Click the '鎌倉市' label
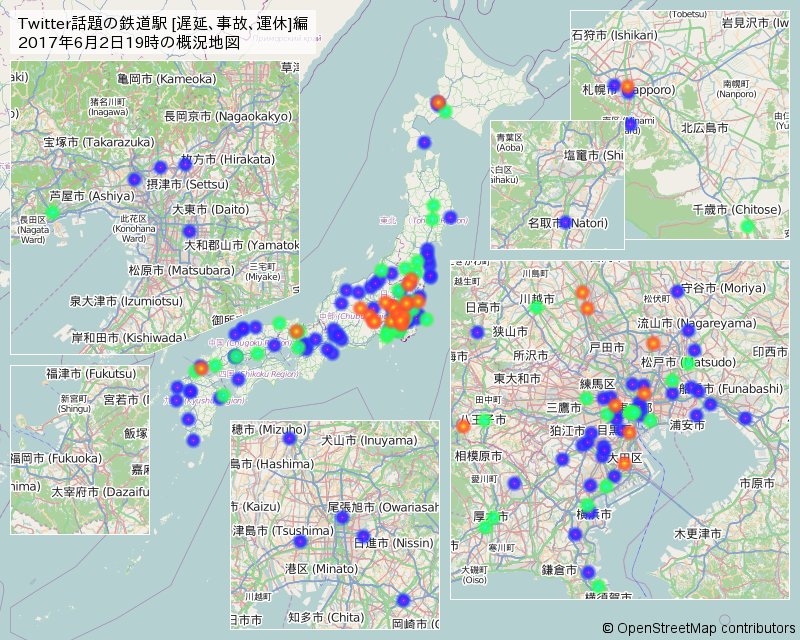Screen dimensions: 800x640 [x=559, y=570]
